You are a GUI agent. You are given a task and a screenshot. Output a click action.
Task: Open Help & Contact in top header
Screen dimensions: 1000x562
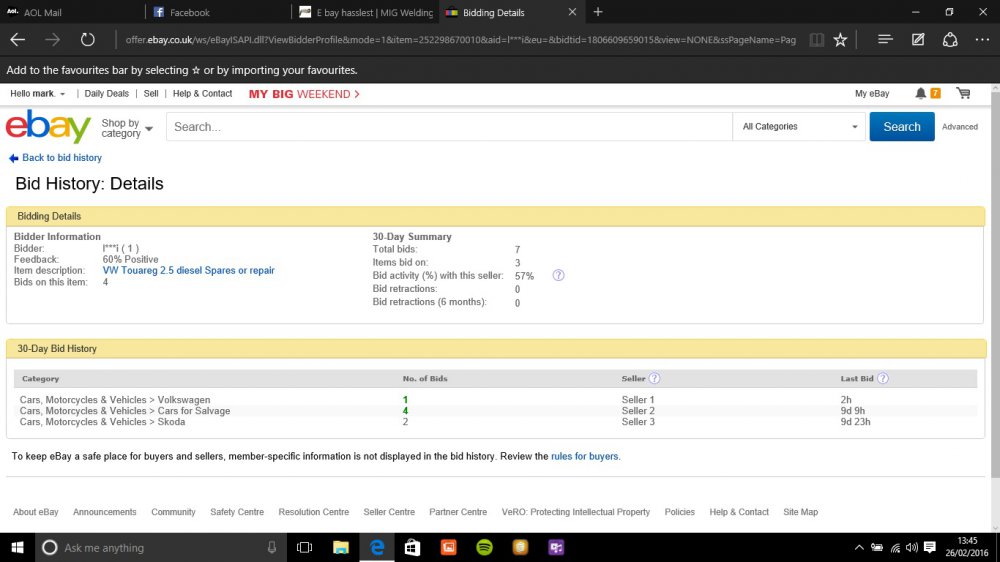coord(202,93)
